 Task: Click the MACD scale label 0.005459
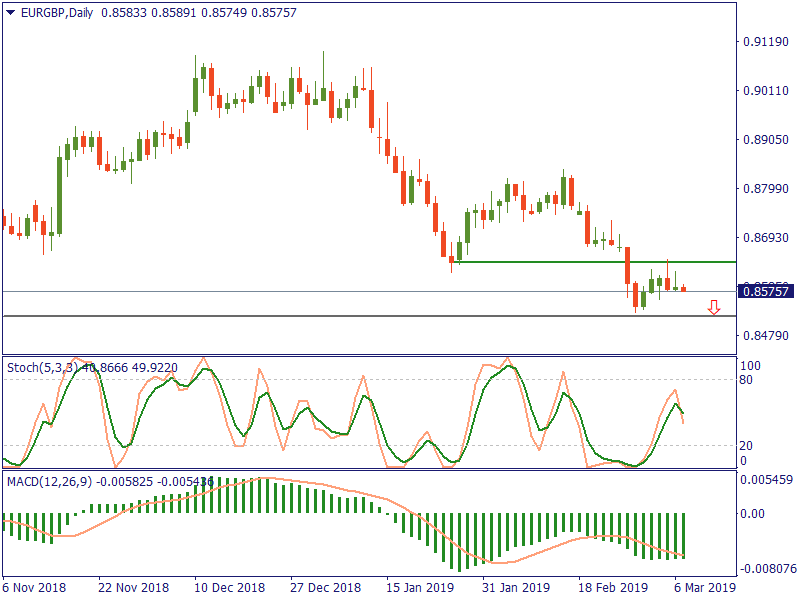(x=767, y=480)
